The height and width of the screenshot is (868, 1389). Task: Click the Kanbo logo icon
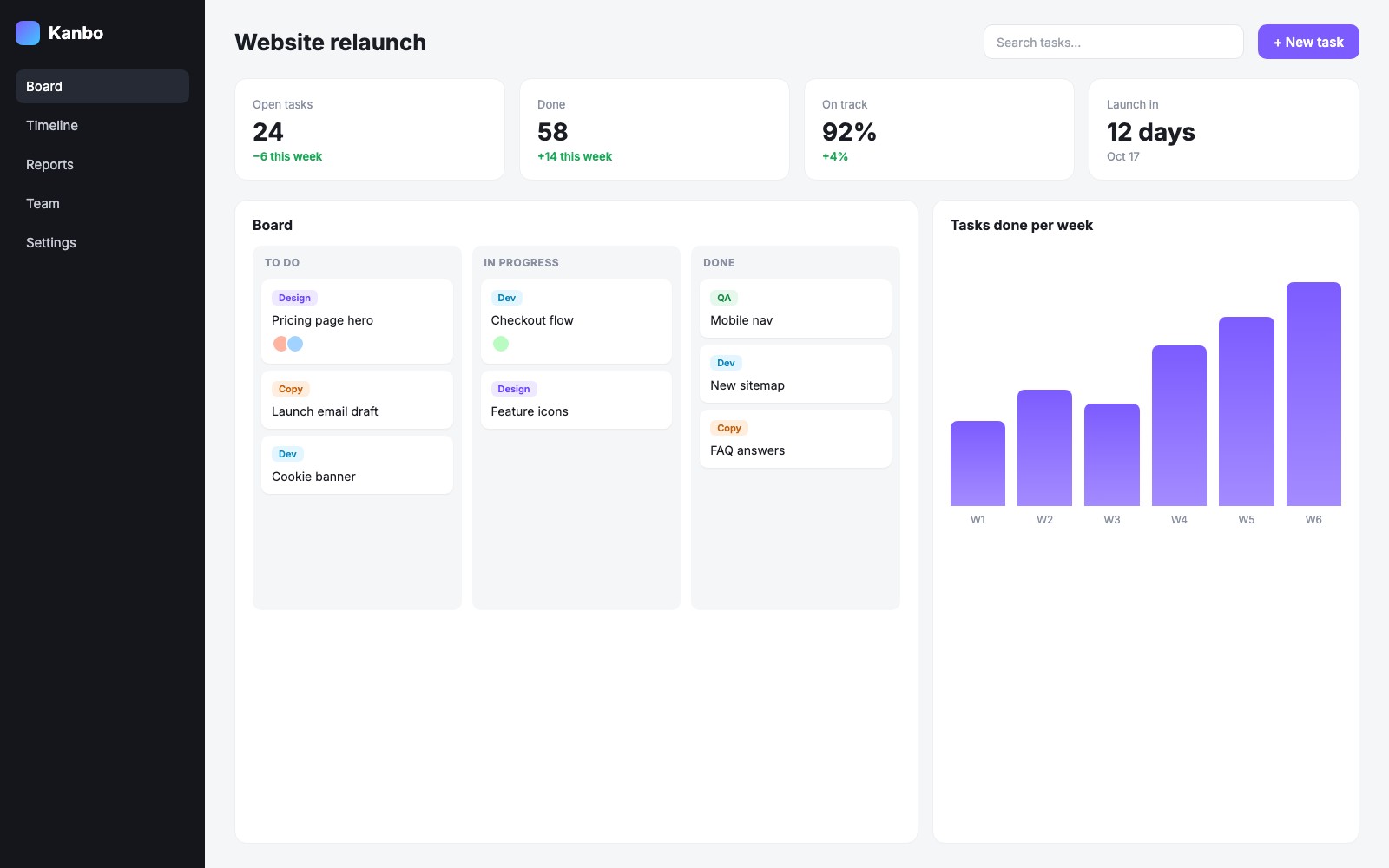[28, 33]
